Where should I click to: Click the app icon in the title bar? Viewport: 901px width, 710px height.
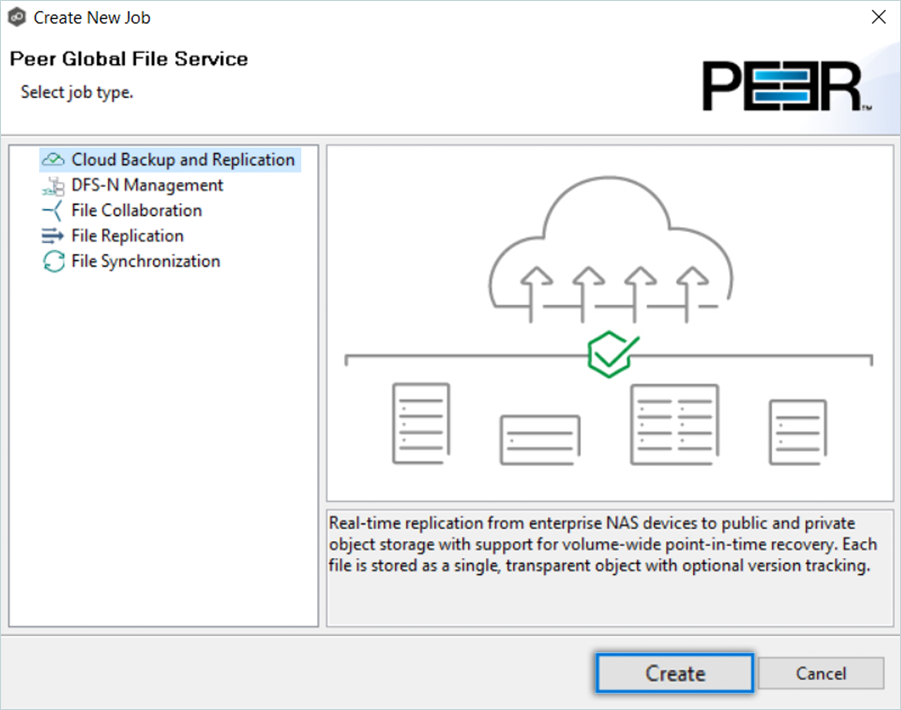[x=16, y=17]
